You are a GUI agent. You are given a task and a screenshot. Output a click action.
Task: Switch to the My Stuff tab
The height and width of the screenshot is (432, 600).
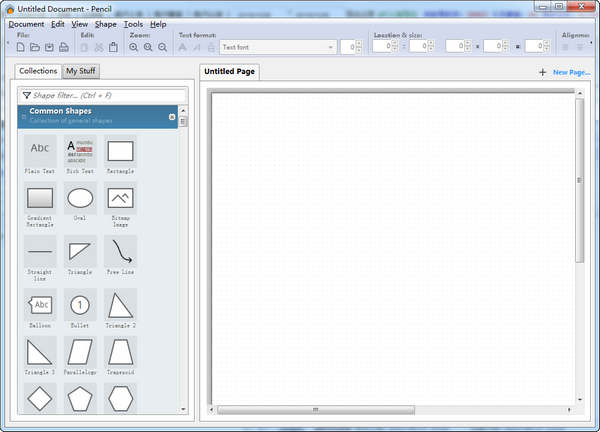click(x=80, y=71)
